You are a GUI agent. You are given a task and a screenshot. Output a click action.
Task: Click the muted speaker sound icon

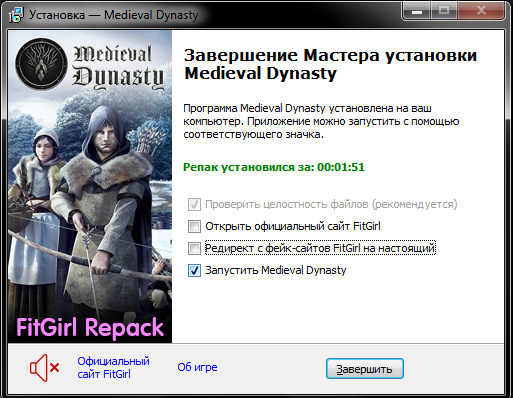(44, 368)
